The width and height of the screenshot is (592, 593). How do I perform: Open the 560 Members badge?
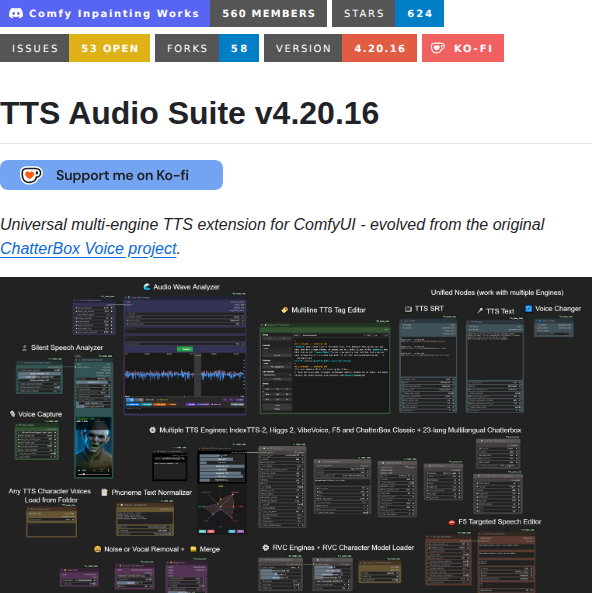click(268, 13)
